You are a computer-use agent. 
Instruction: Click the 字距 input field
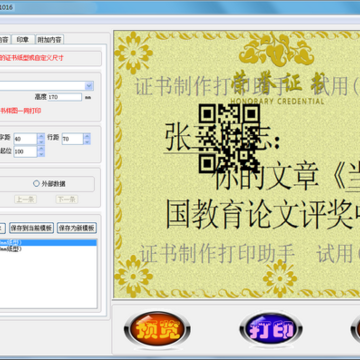click(25, 139)
